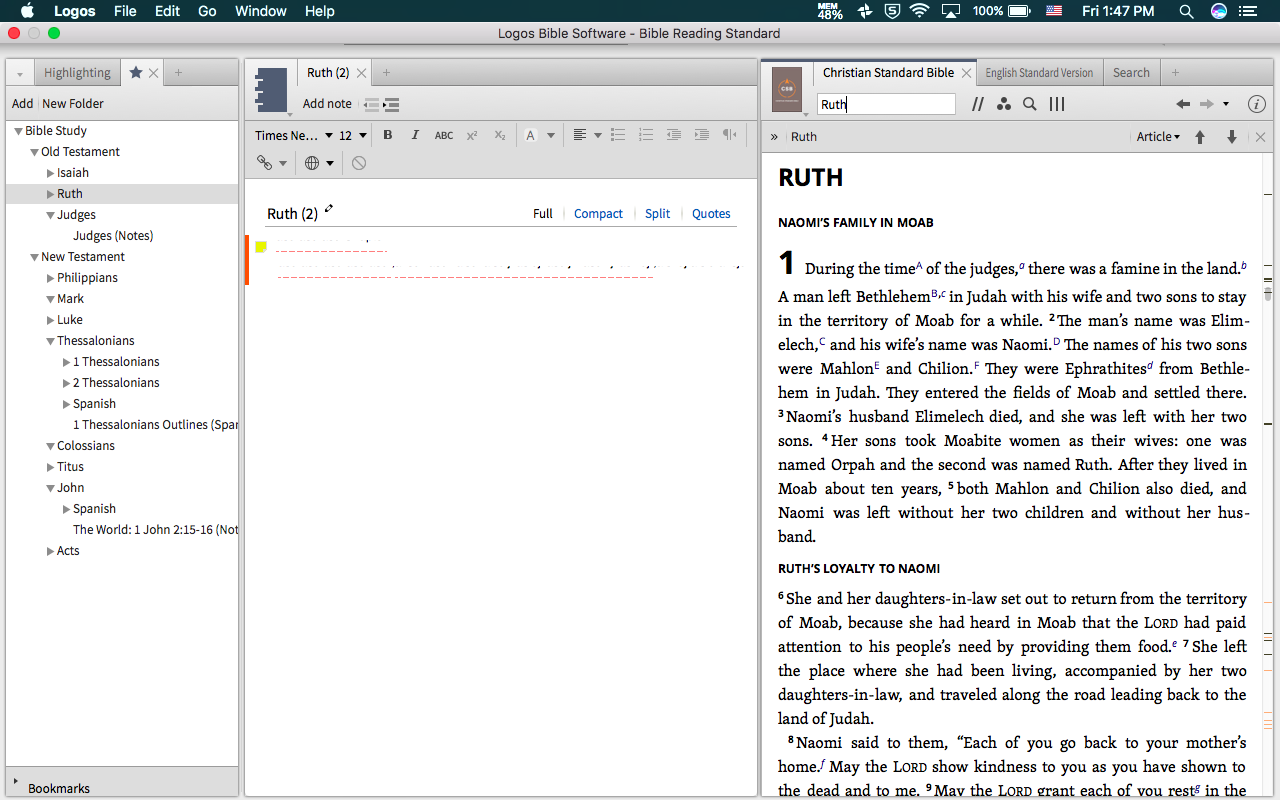Select the star Favorites tab

pos(136,73)
